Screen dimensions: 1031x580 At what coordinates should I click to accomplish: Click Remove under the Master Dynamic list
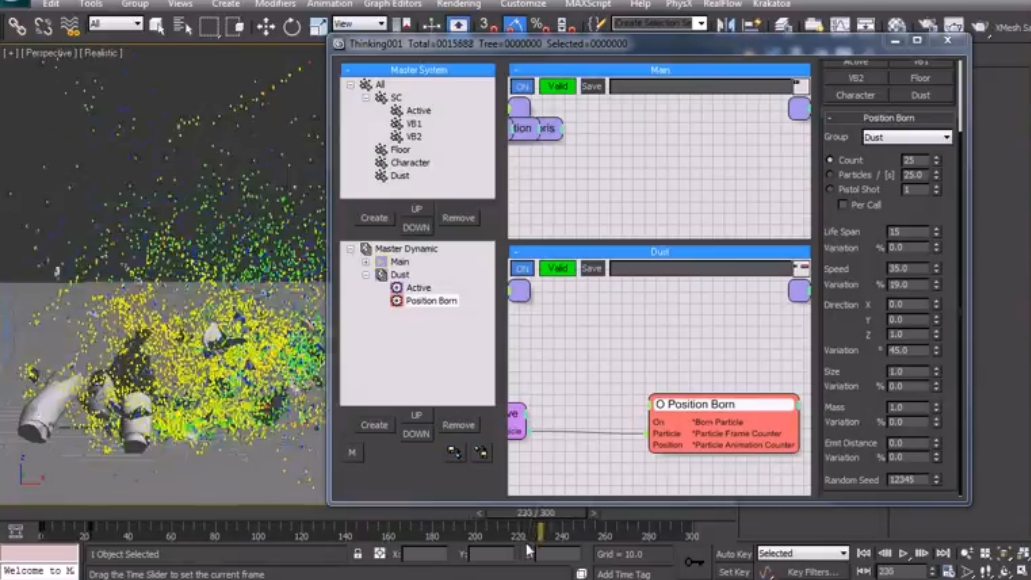tap(458, 425)
